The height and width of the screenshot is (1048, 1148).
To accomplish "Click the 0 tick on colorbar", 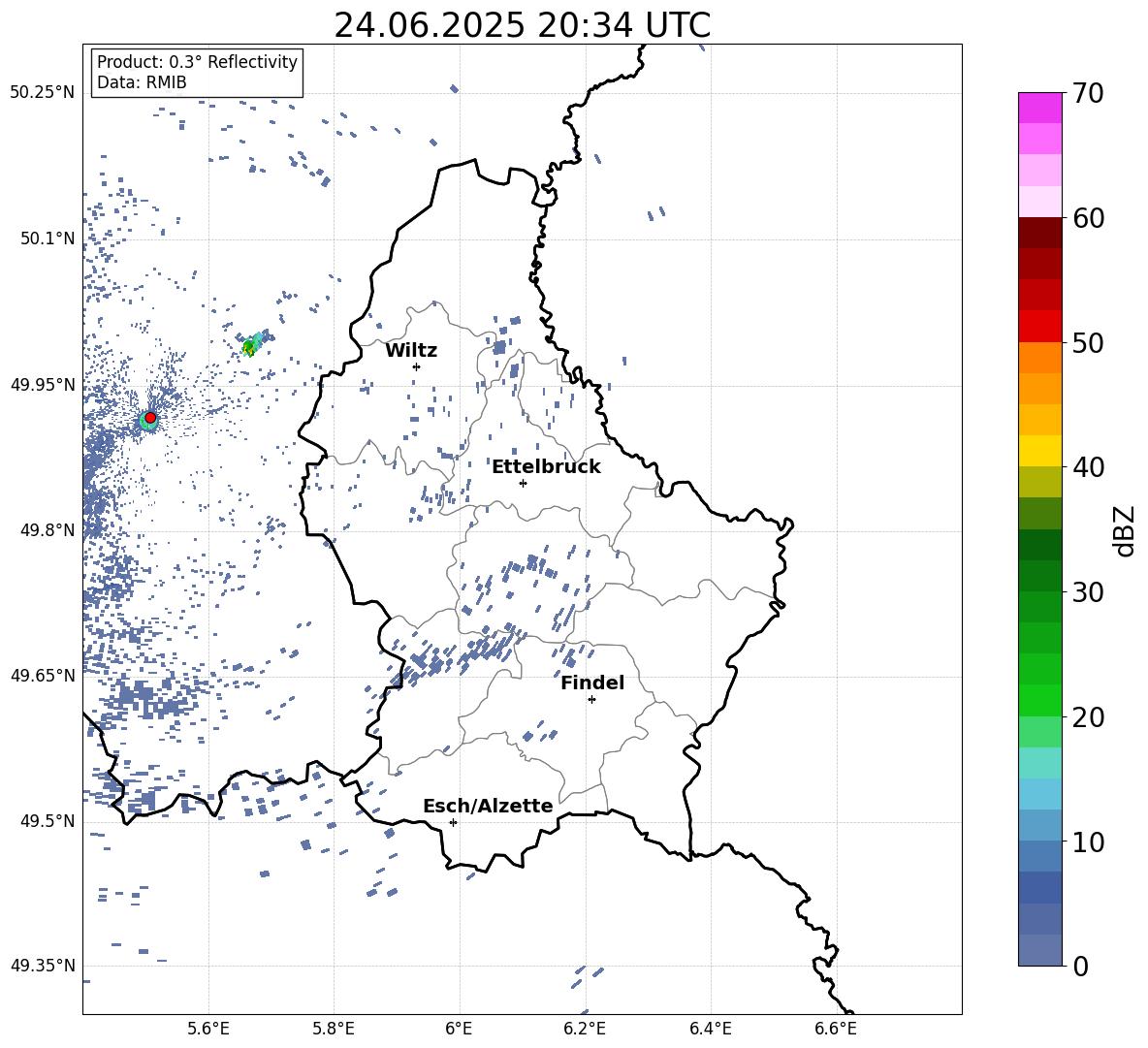I will click(x=1080, y=966).
